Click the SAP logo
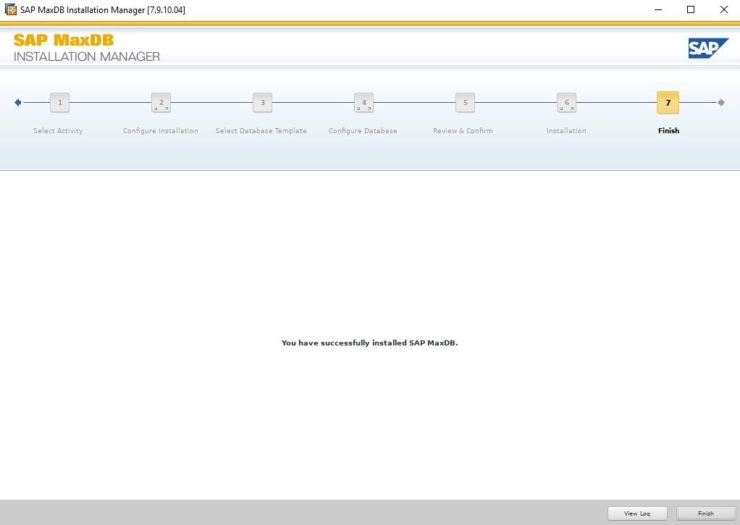740x525 pixels. [708, 48]
